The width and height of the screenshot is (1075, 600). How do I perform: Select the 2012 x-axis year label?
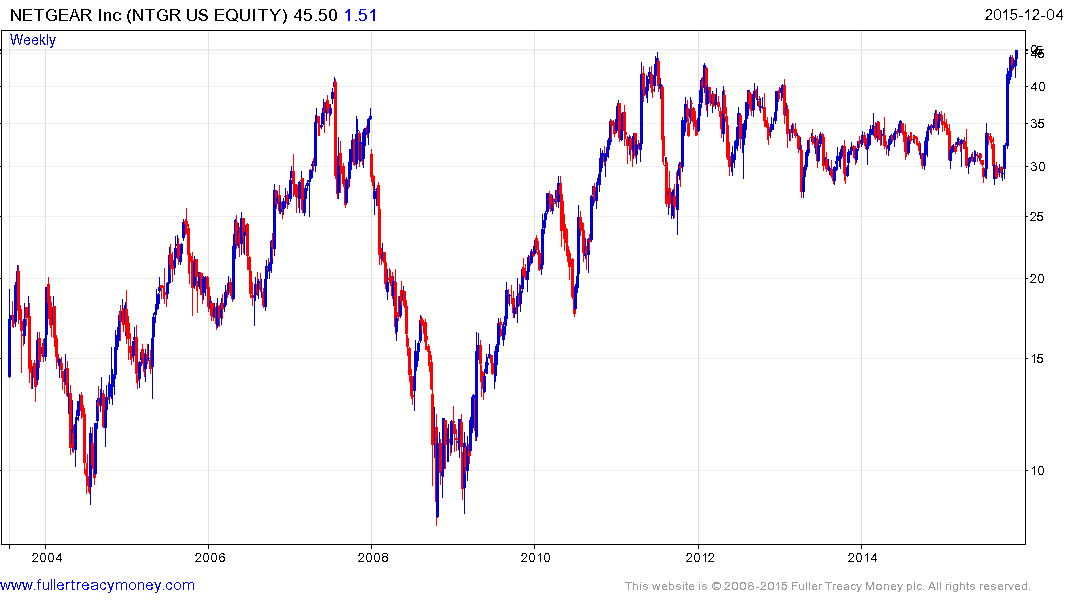pyautogui.click(x=699, y=557)
